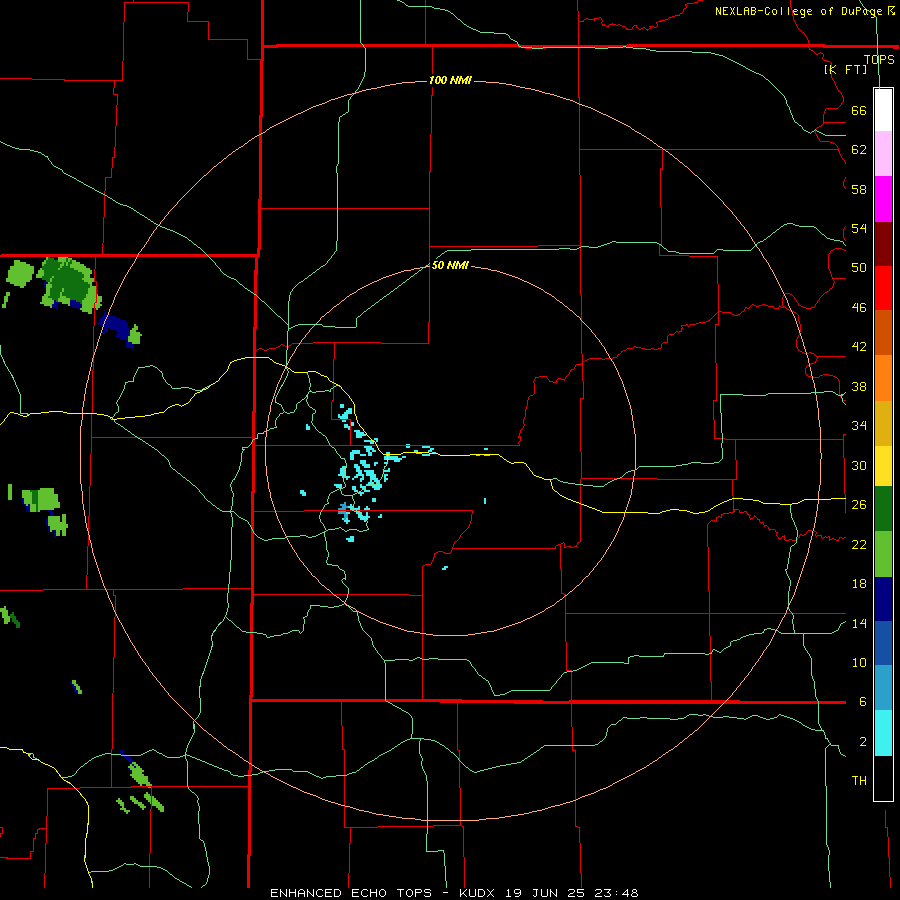Click the '23:48' timestamp
This screenshot has width=900, height=900.
[x=617, y=893]
